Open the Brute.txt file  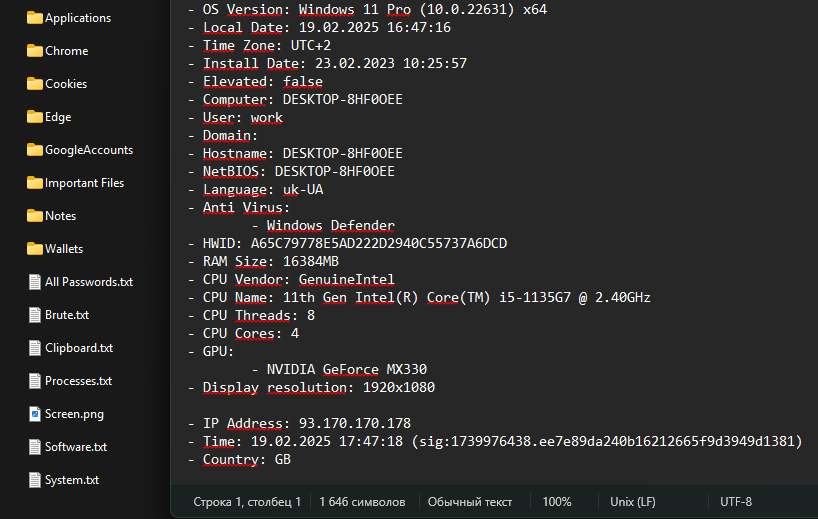pyautogui.click(x=66, y=315)
